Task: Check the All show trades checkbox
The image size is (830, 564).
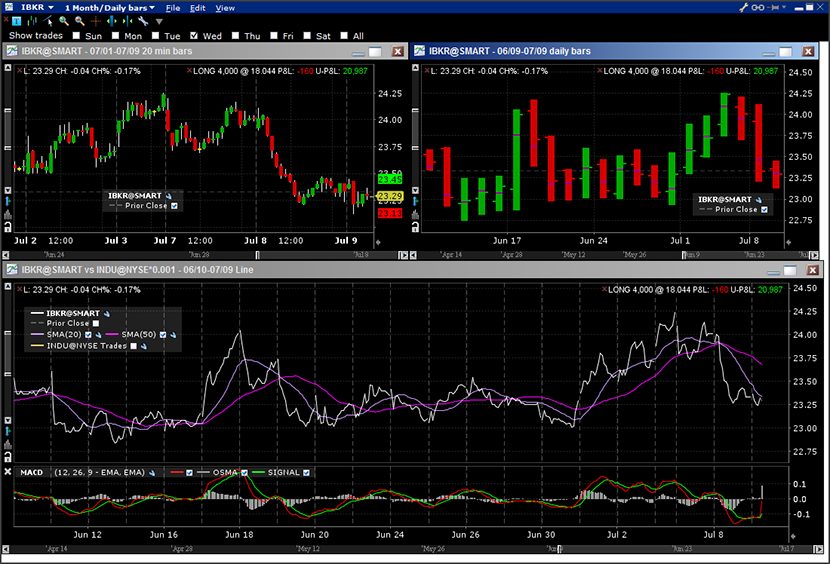Action: tap(343, 36)
